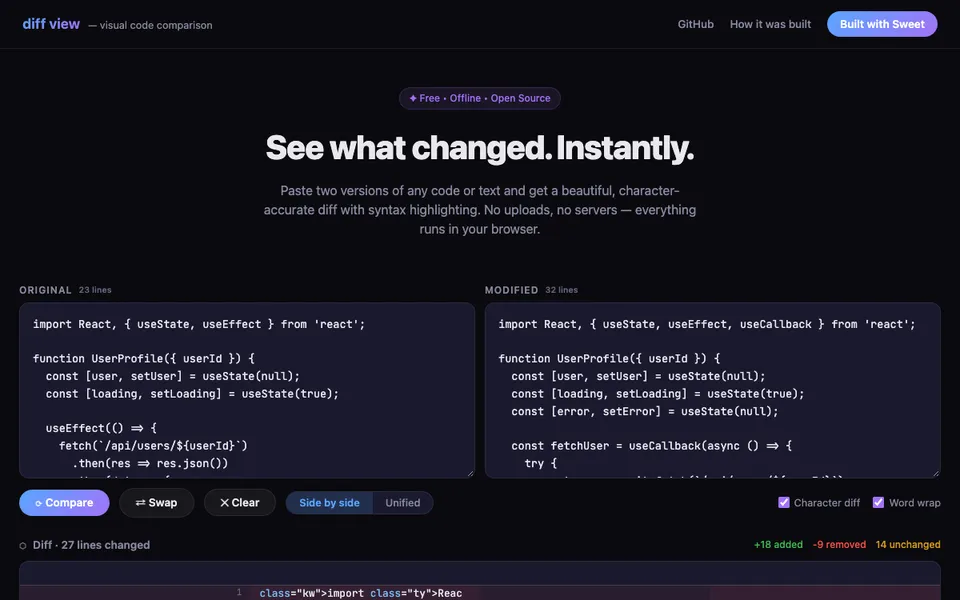The image size is (960, 600).
Task: Switch to Unified view
Action: [403, 503]
